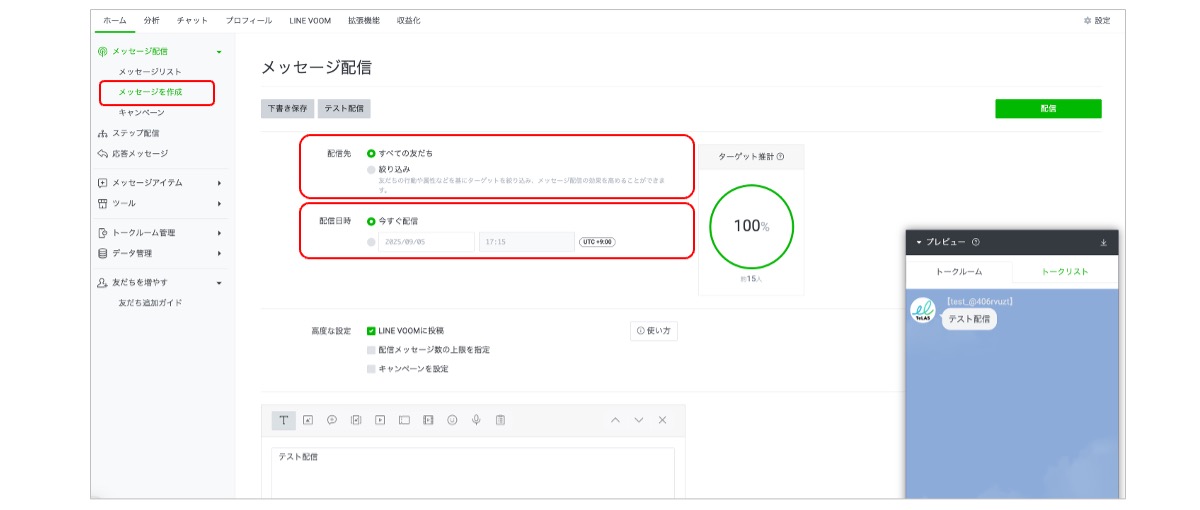This screenshot has width=1200, height=510.
Task: Open メッセージリスト in the sidebar
Action: point(150,72)
